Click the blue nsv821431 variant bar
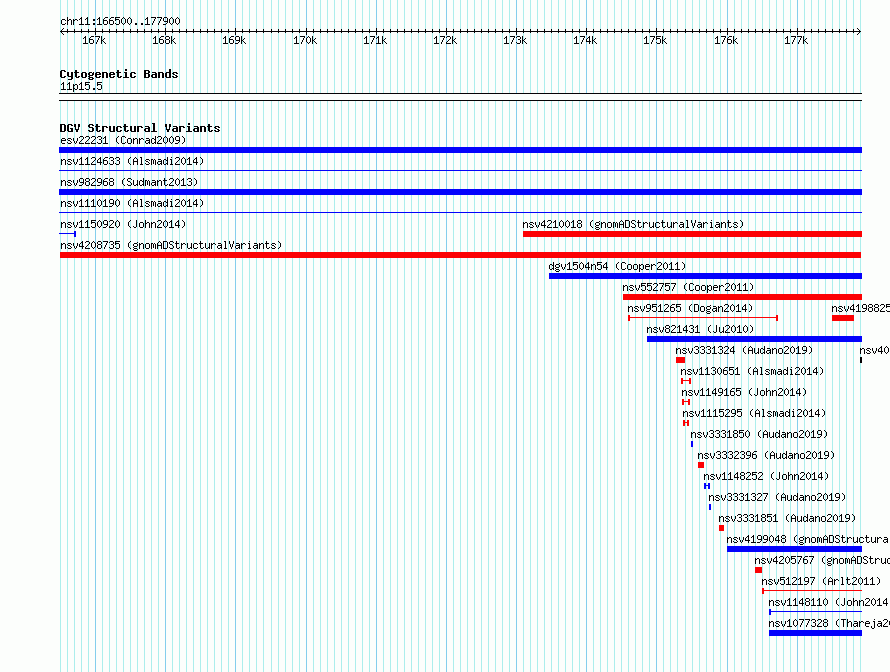The width and height of the screenshot is (890, 672). (x=754, y=339)
